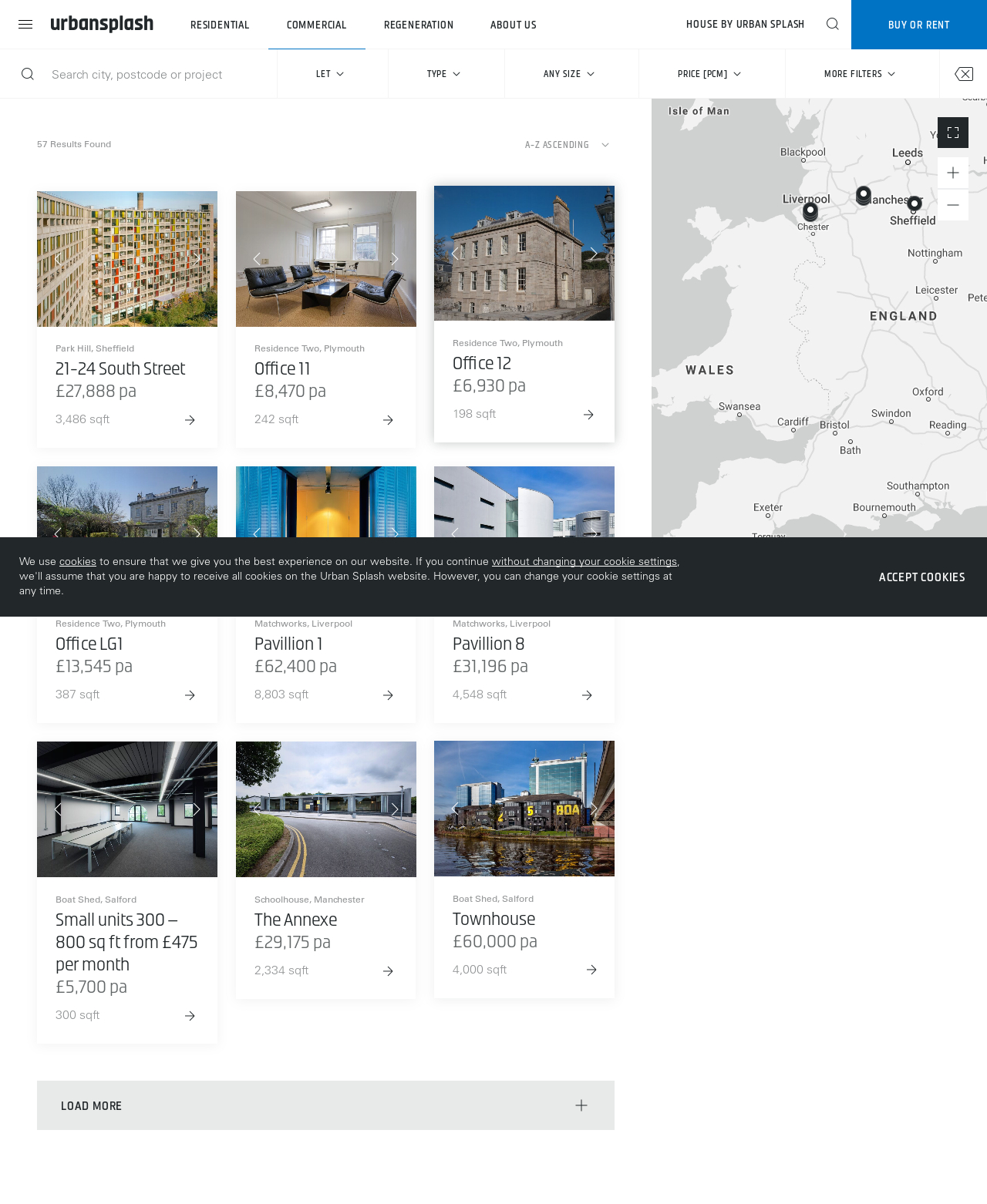The width and height of the screenshot is (987, 1204).
Task: Click the Accept Cookies button
Action: (921, 577)
